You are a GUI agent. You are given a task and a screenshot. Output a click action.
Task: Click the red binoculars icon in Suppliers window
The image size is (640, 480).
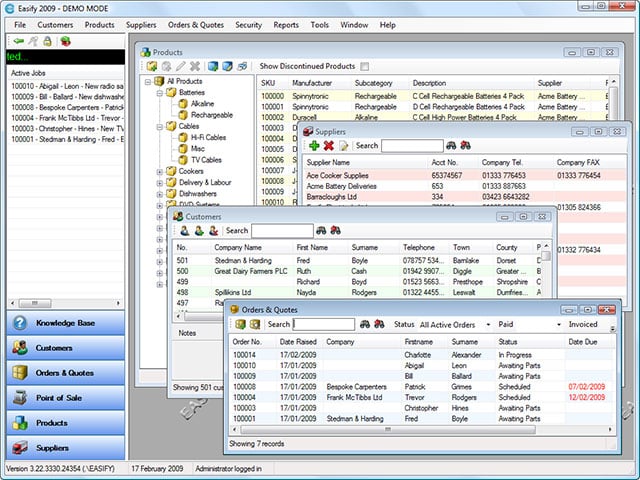(465, 145)
